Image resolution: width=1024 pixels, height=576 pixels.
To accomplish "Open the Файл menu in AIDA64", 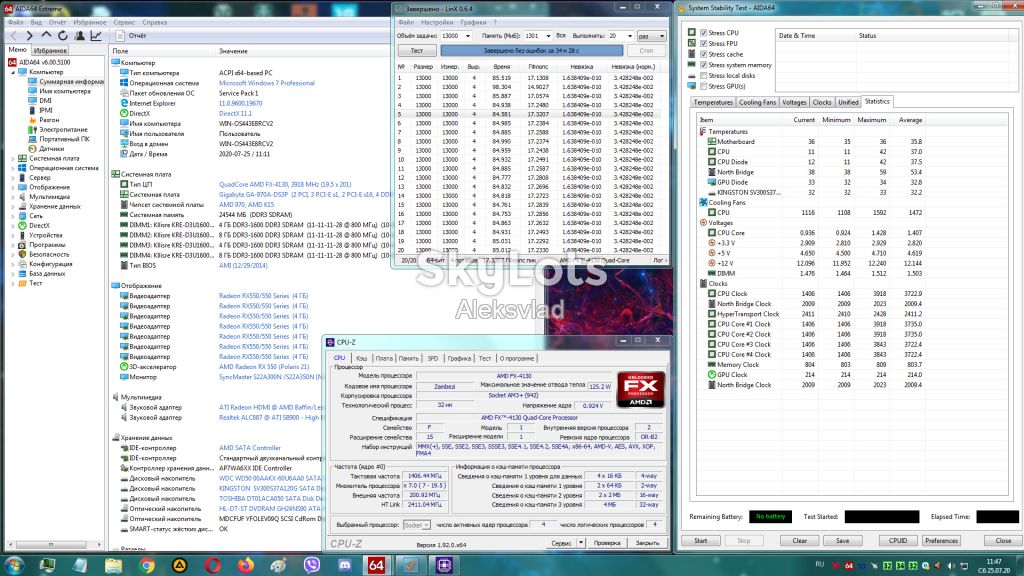I will (15, 22).
